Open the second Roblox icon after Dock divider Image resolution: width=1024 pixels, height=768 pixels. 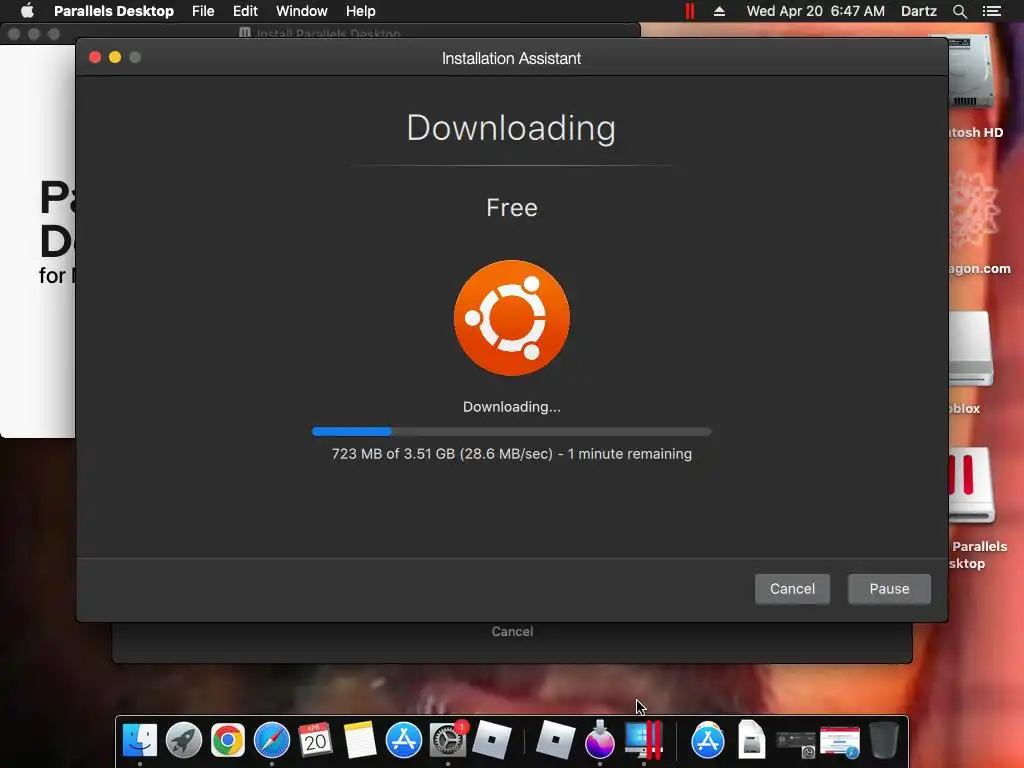coord(555,741)
